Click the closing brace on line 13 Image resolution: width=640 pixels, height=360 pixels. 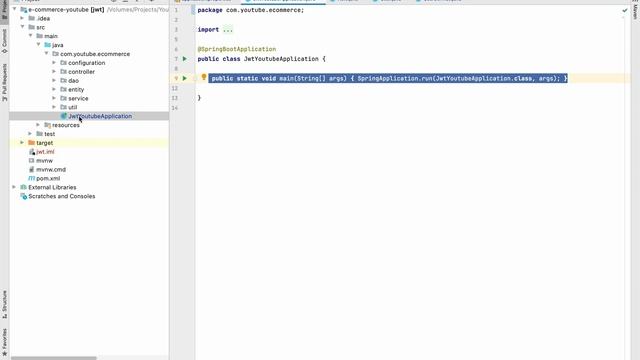[199, 98]
